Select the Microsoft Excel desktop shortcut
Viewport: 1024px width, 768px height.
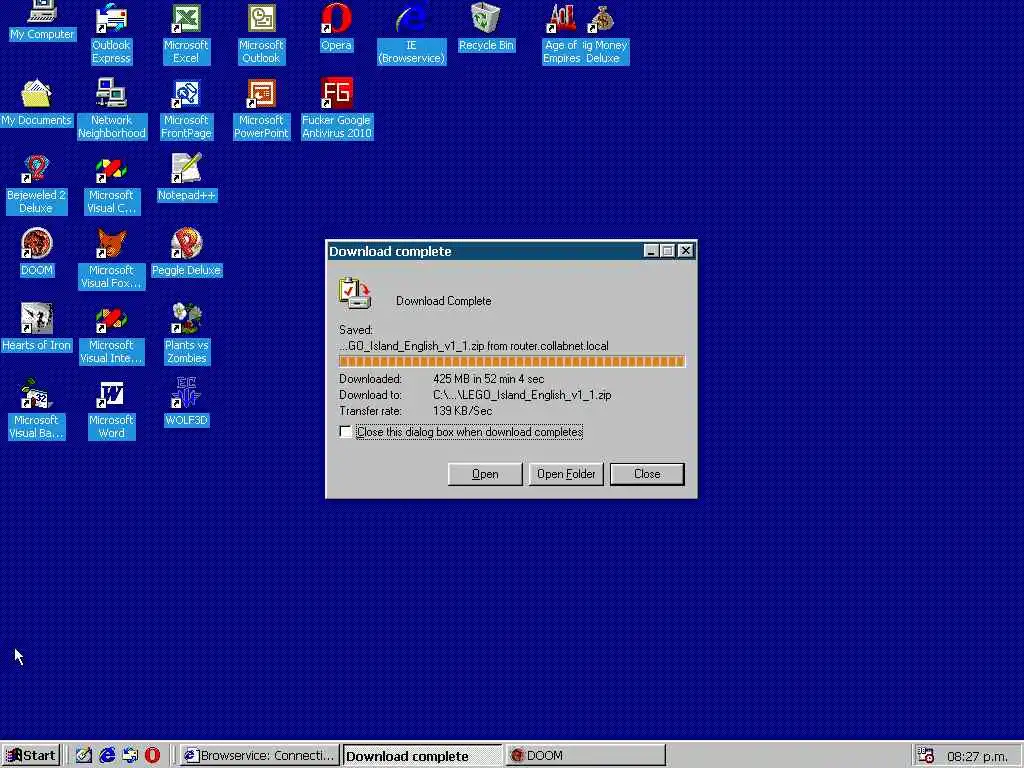point(186,33)
